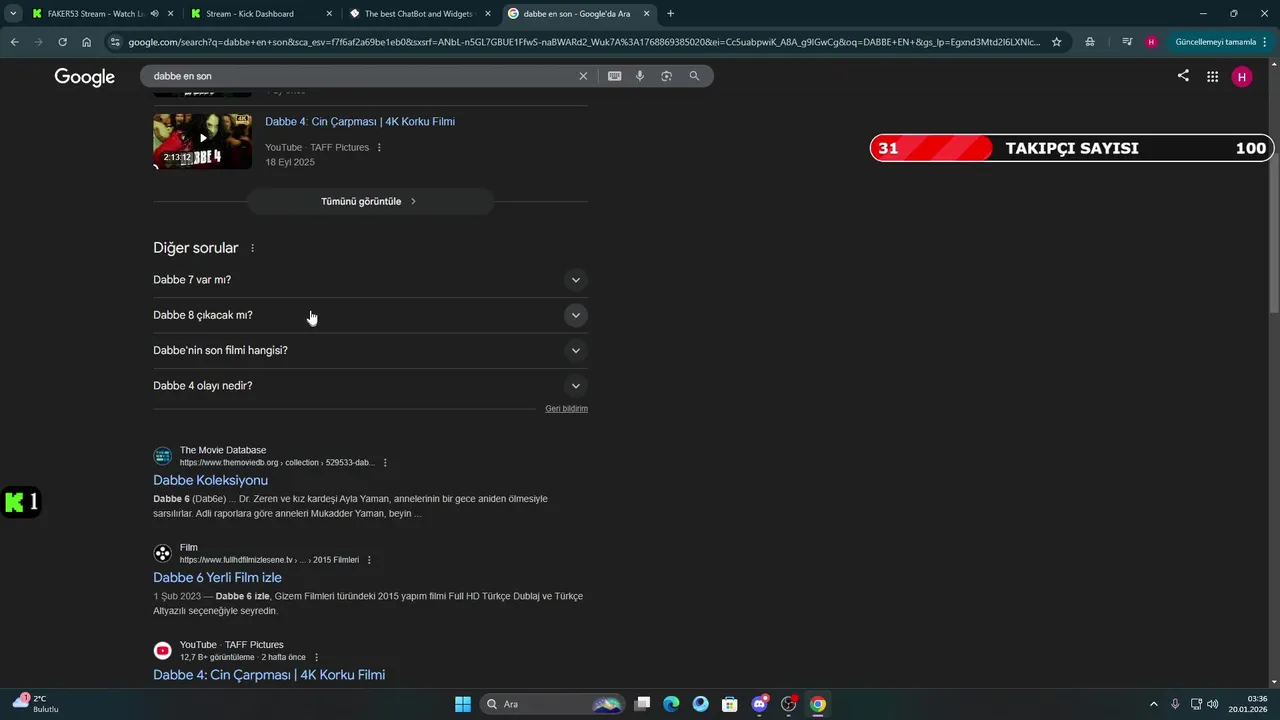
Task: Open YouTube TAFF Pictures bottom result title
Action: tap(269, 675)
